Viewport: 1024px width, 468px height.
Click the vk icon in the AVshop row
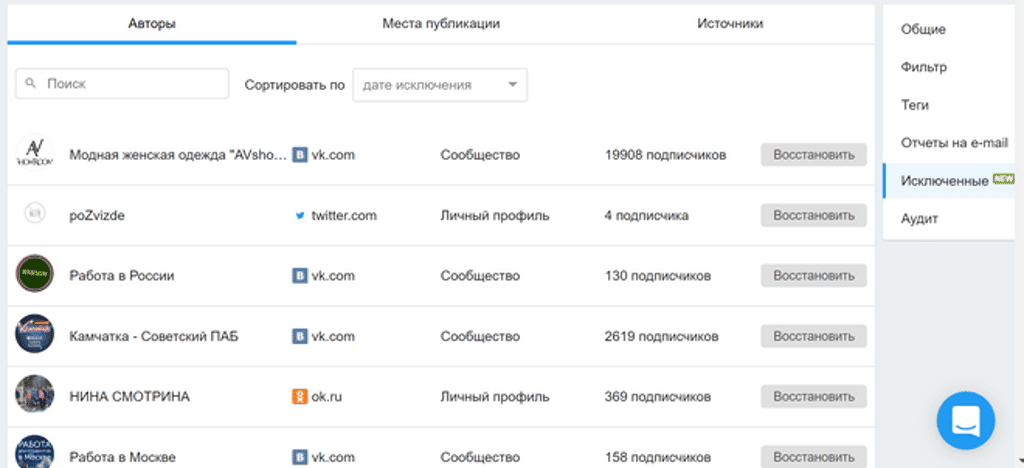pos(300,155)
